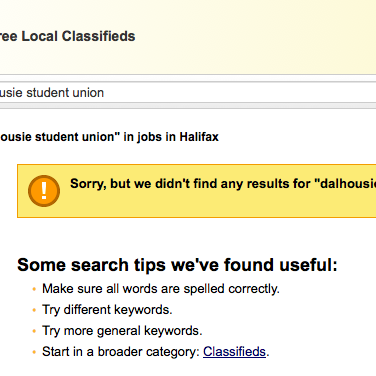376x376 pixels.
Task: Click the "student union" in jobs in Halifax heading
Action: click(x=109, y=137)
